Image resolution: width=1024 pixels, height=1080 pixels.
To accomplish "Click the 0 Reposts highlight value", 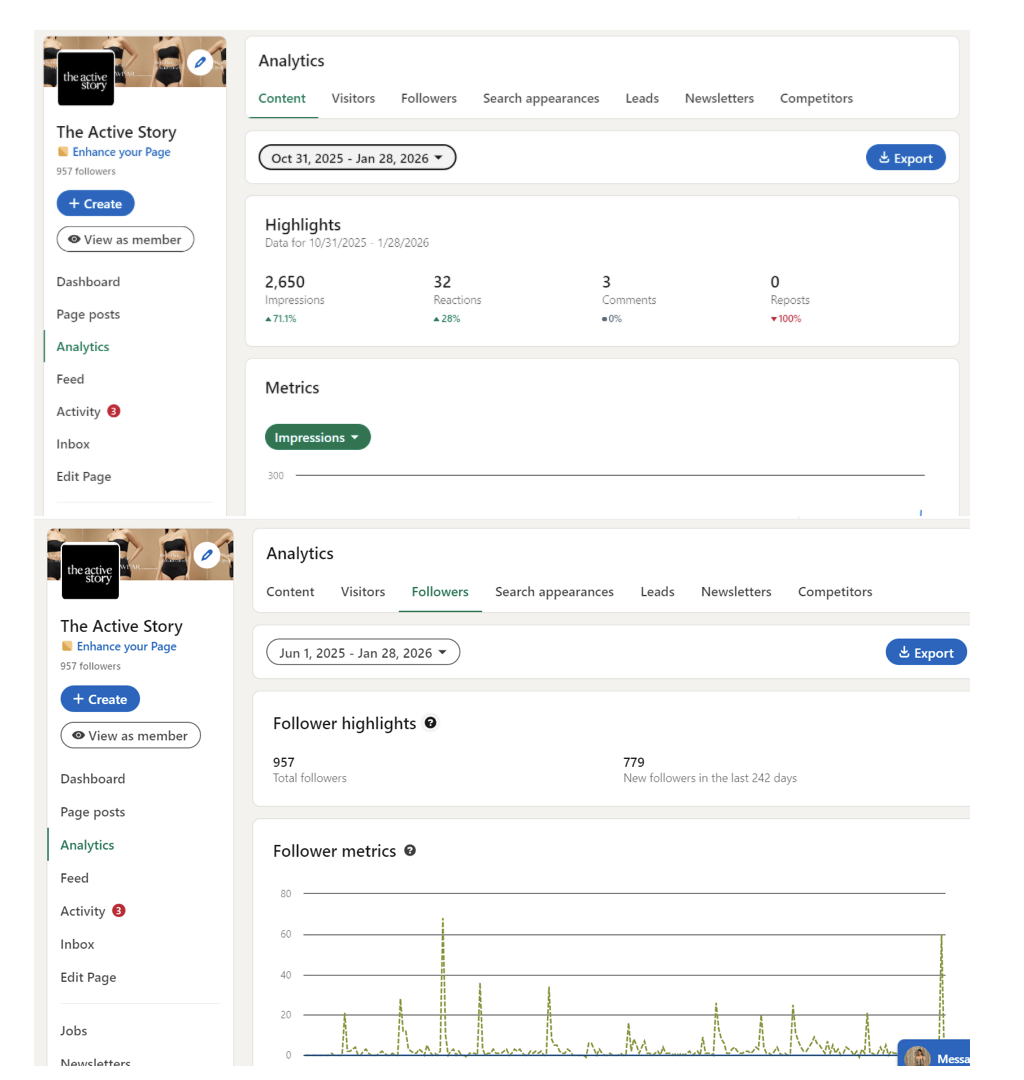I will [x=775, y=282].
